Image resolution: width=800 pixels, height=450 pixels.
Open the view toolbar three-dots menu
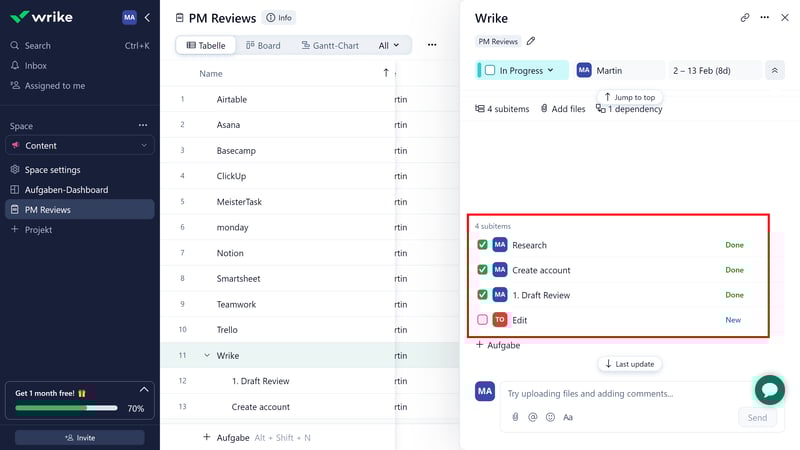pos(432,45)
